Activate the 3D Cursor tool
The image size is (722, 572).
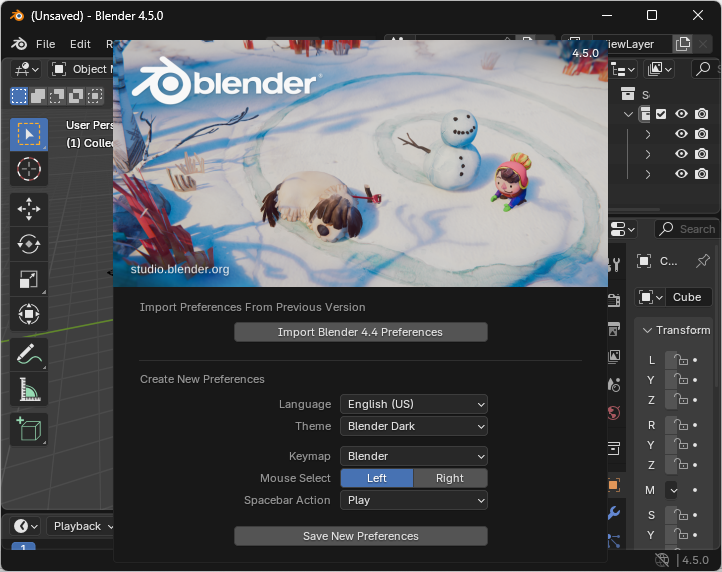pyautogui.click(x=29, y=169)
